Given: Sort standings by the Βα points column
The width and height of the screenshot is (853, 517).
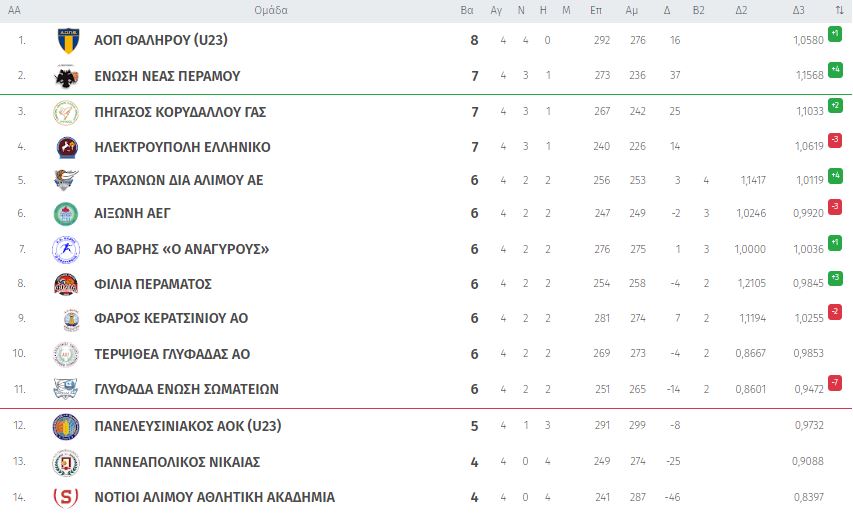Looking at the screenshot, I should click(x=466, y=10).
